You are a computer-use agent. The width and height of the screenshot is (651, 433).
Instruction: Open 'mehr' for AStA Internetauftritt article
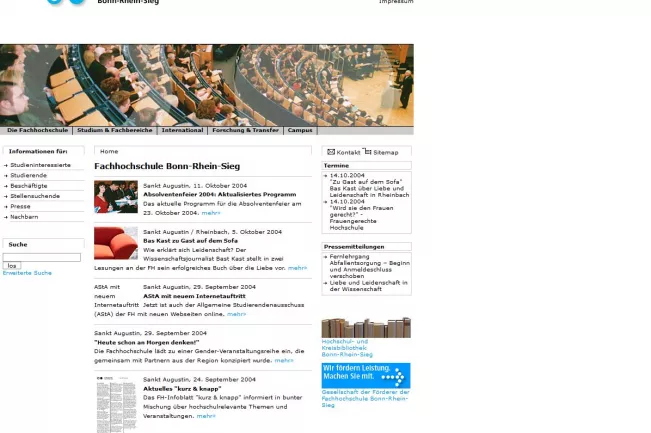[x=236, y=314]
